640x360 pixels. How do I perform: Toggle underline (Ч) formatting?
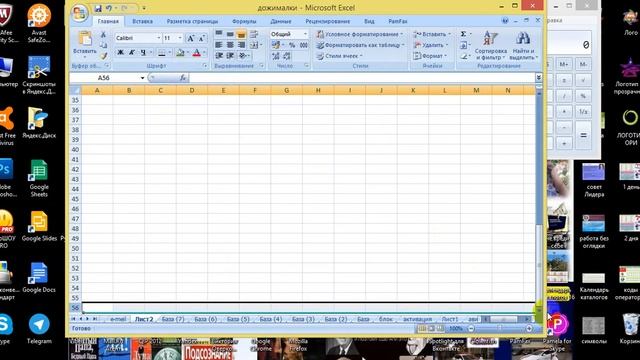(143, 53)
